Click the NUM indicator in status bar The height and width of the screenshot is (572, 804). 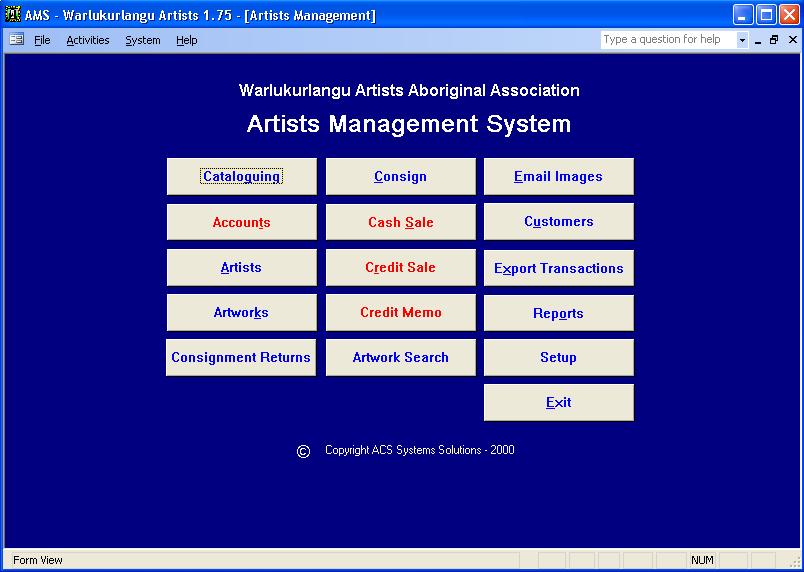click(x=702, y=560)
